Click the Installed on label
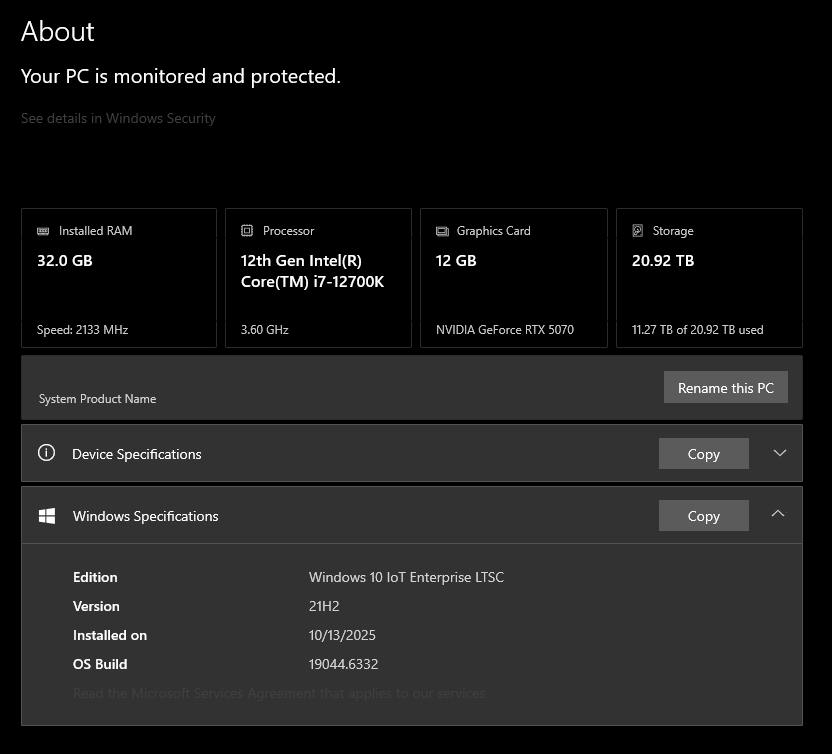Image resolution: width=832 pixels, height=754 pixels. 110,635
